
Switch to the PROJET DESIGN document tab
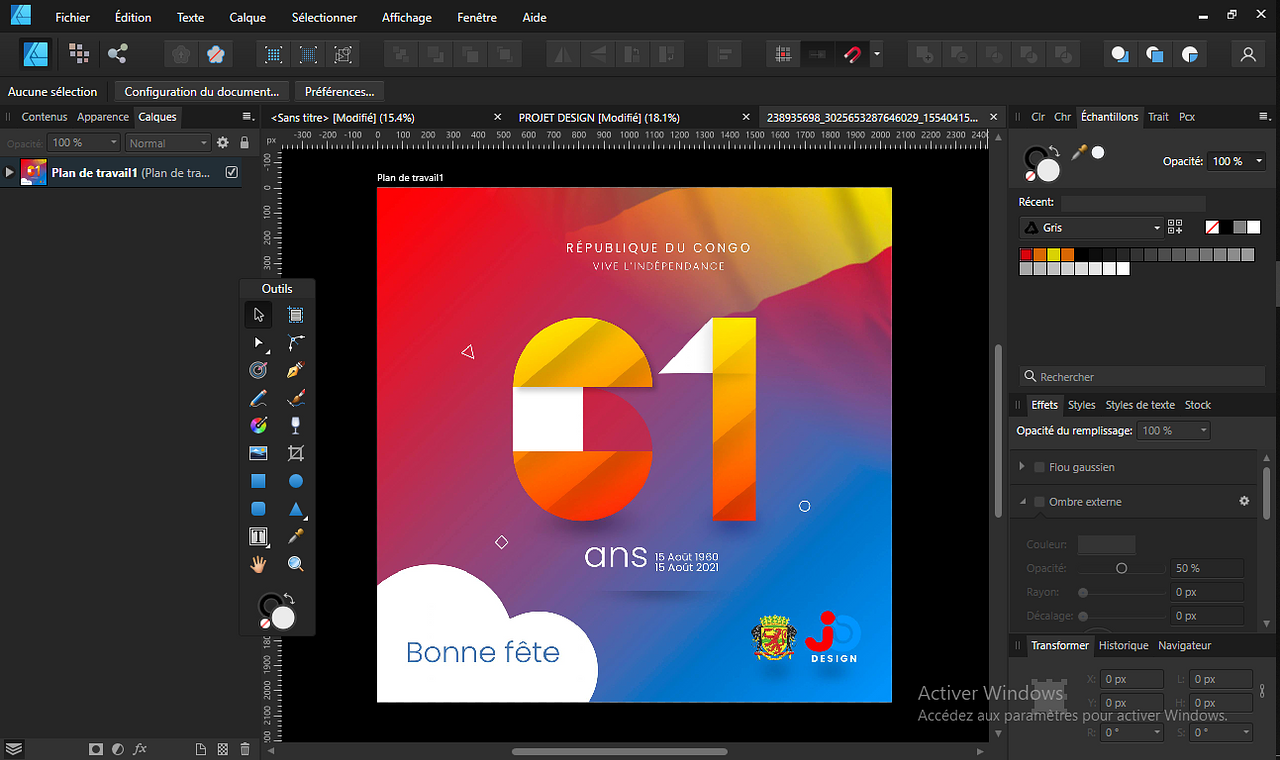click(x=598, y=117)
